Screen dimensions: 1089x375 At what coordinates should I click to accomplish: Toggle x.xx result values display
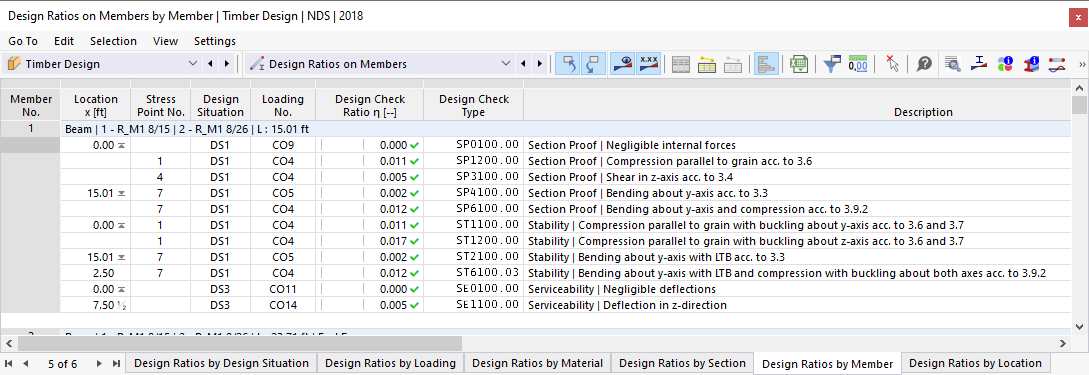coord(649,64)
